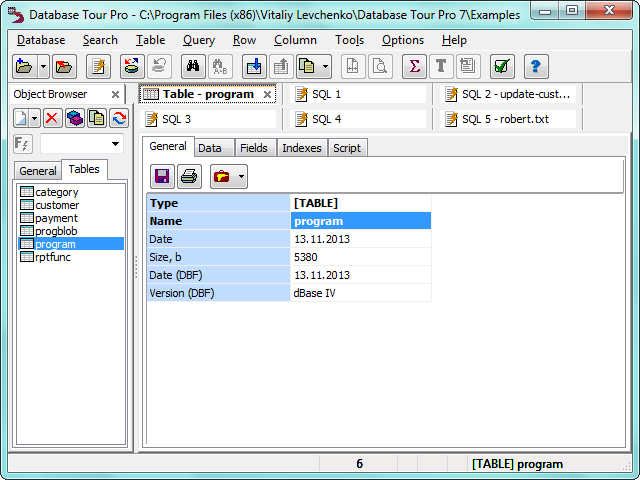This screenshot has height=480, width=640.
Task: Select the category table
Action: pyautogui.click(x=49, y=192)
